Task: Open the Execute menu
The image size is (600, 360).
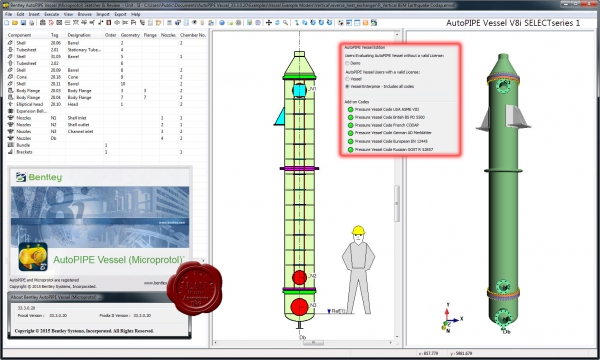Action: pos(52,14)
